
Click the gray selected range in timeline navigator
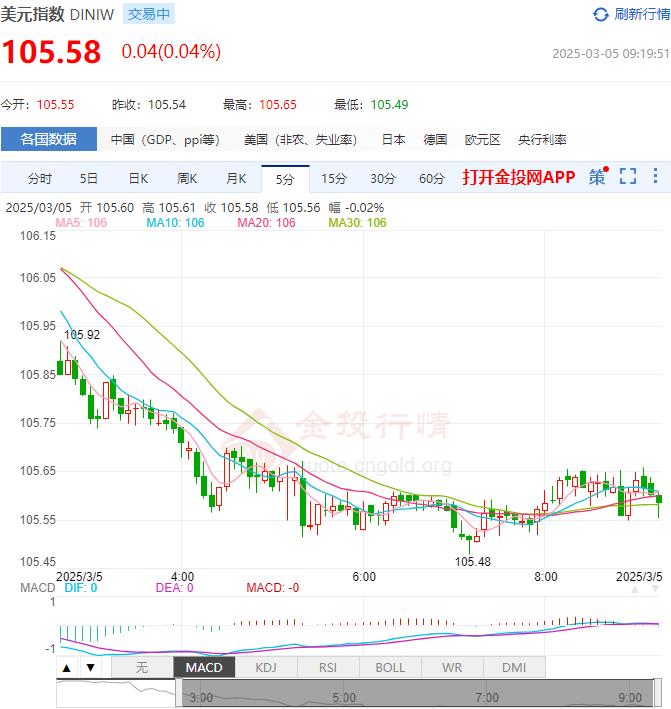418,693
